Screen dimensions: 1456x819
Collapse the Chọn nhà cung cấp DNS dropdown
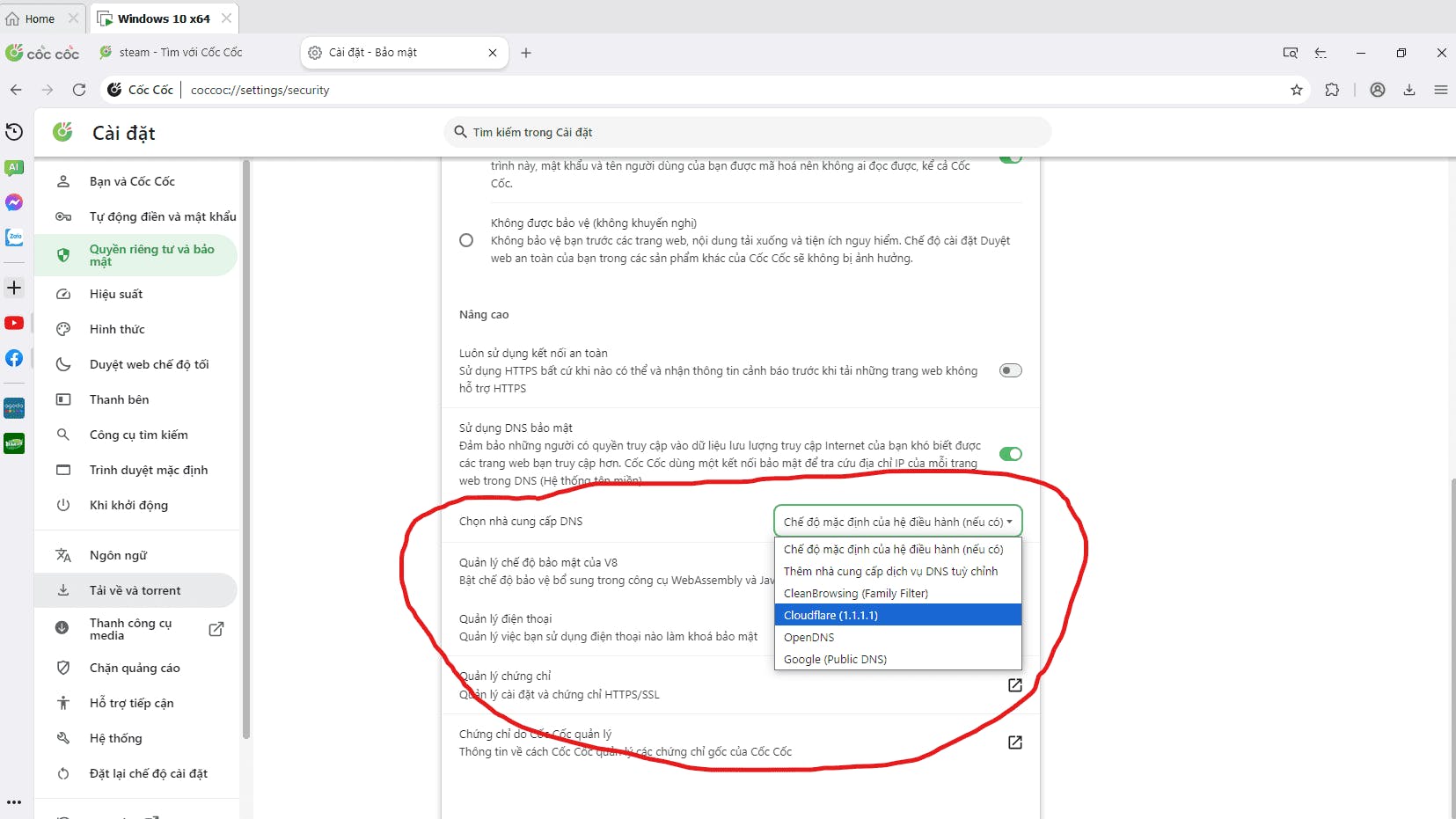898,522
